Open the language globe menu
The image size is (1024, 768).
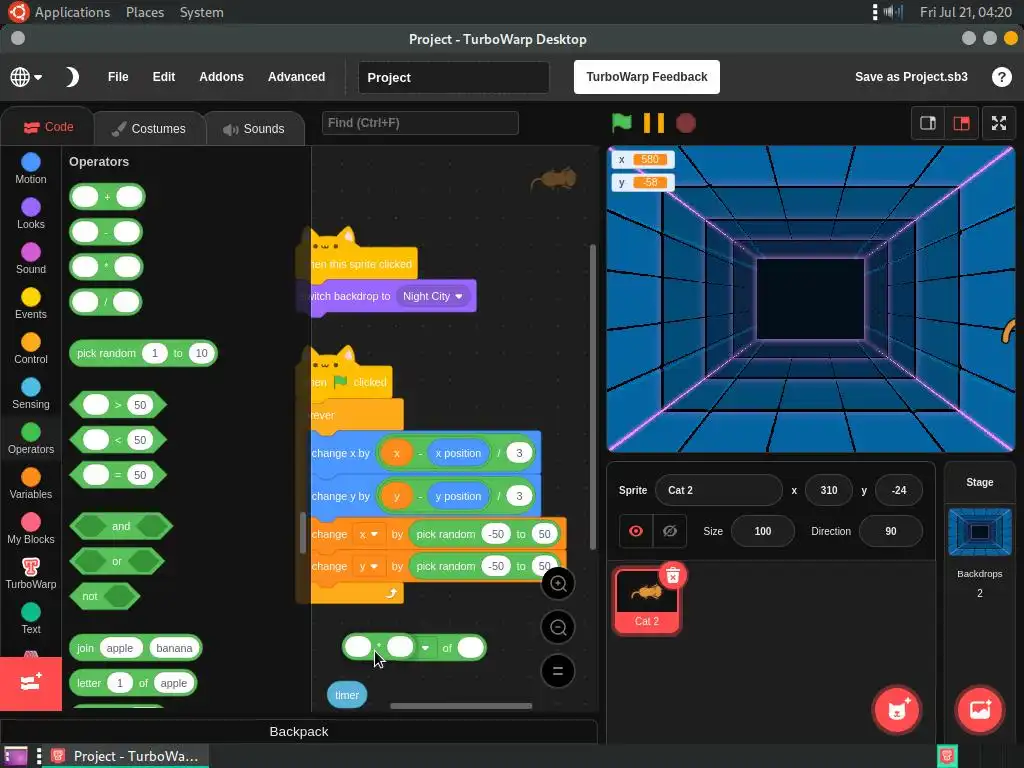26,77
